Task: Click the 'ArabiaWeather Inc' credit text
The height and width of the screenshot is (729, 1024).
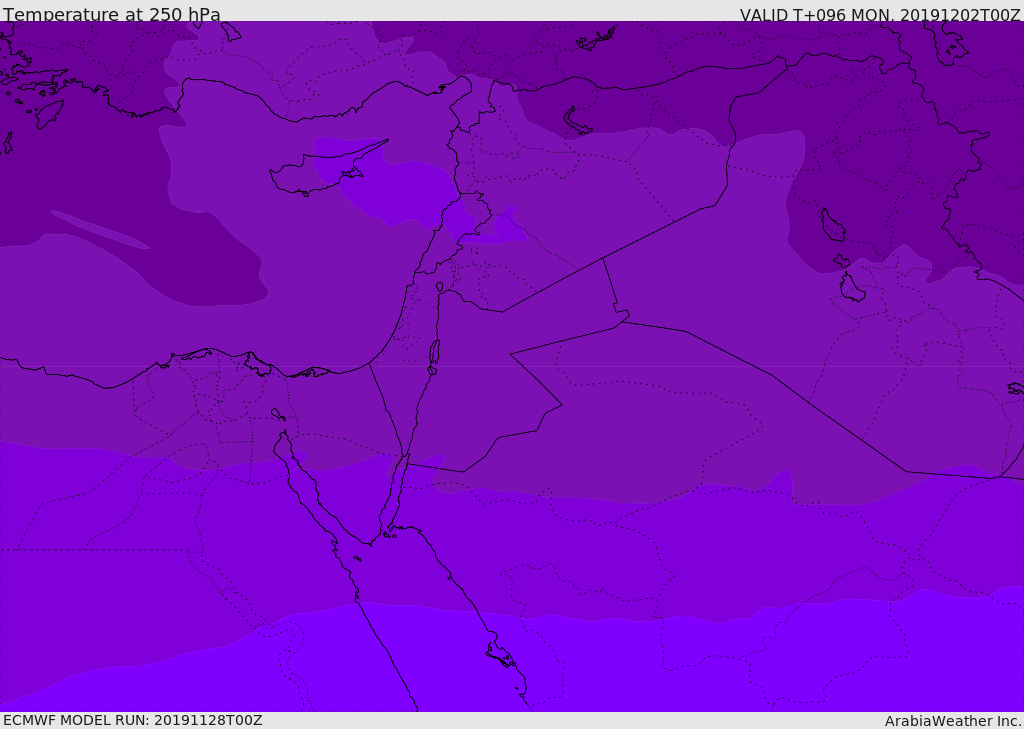Action: pos(953,721)
